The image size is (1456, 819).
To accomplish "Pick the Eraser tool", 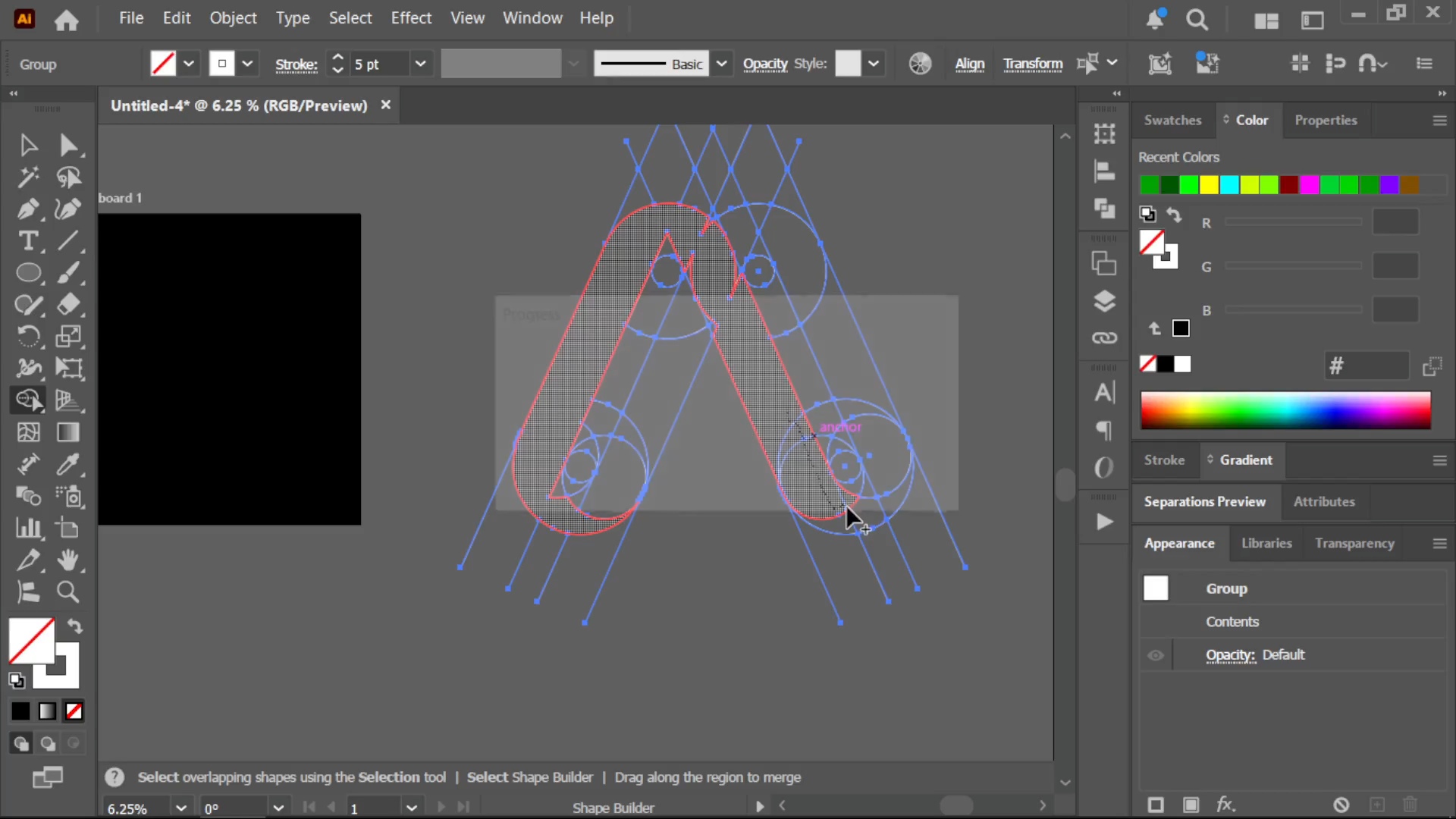I will click(x=68, y=305).
